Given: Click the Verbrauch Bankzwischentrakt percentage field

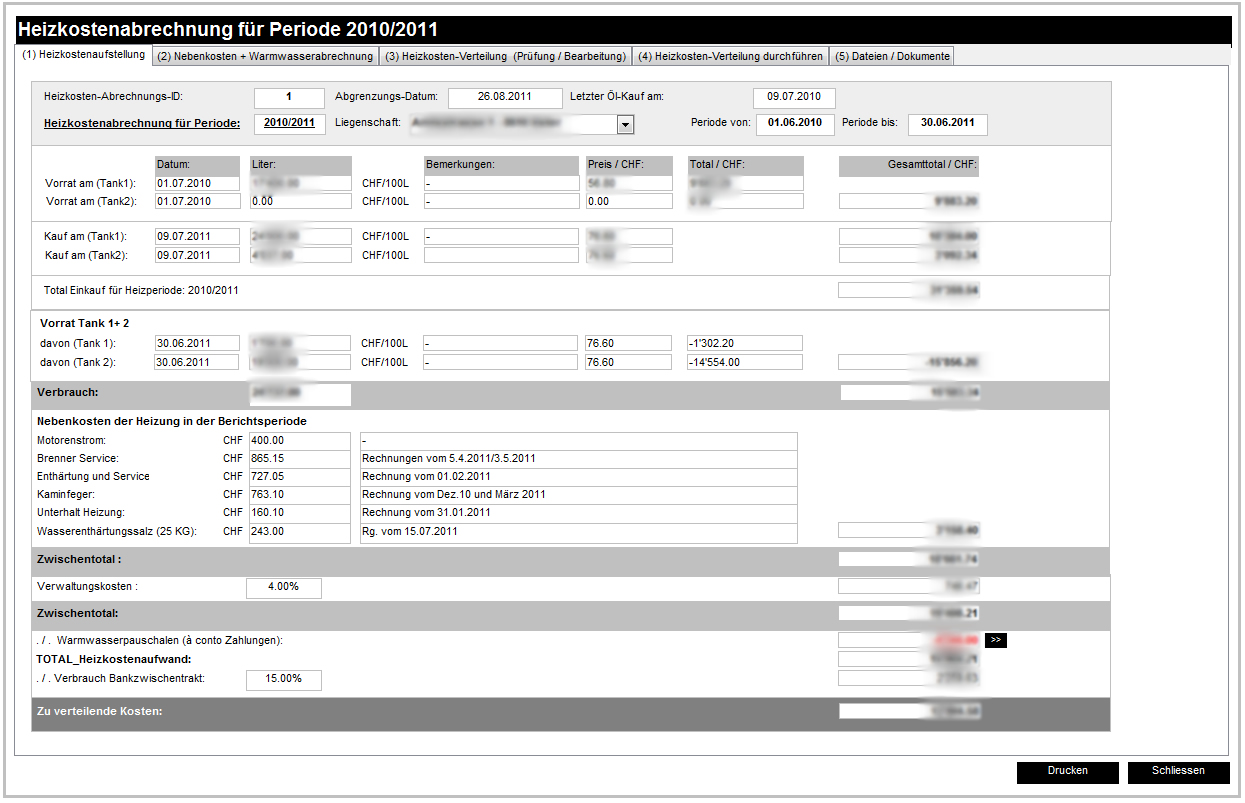Looking at the screenshot, I should (x=283, y=680).
